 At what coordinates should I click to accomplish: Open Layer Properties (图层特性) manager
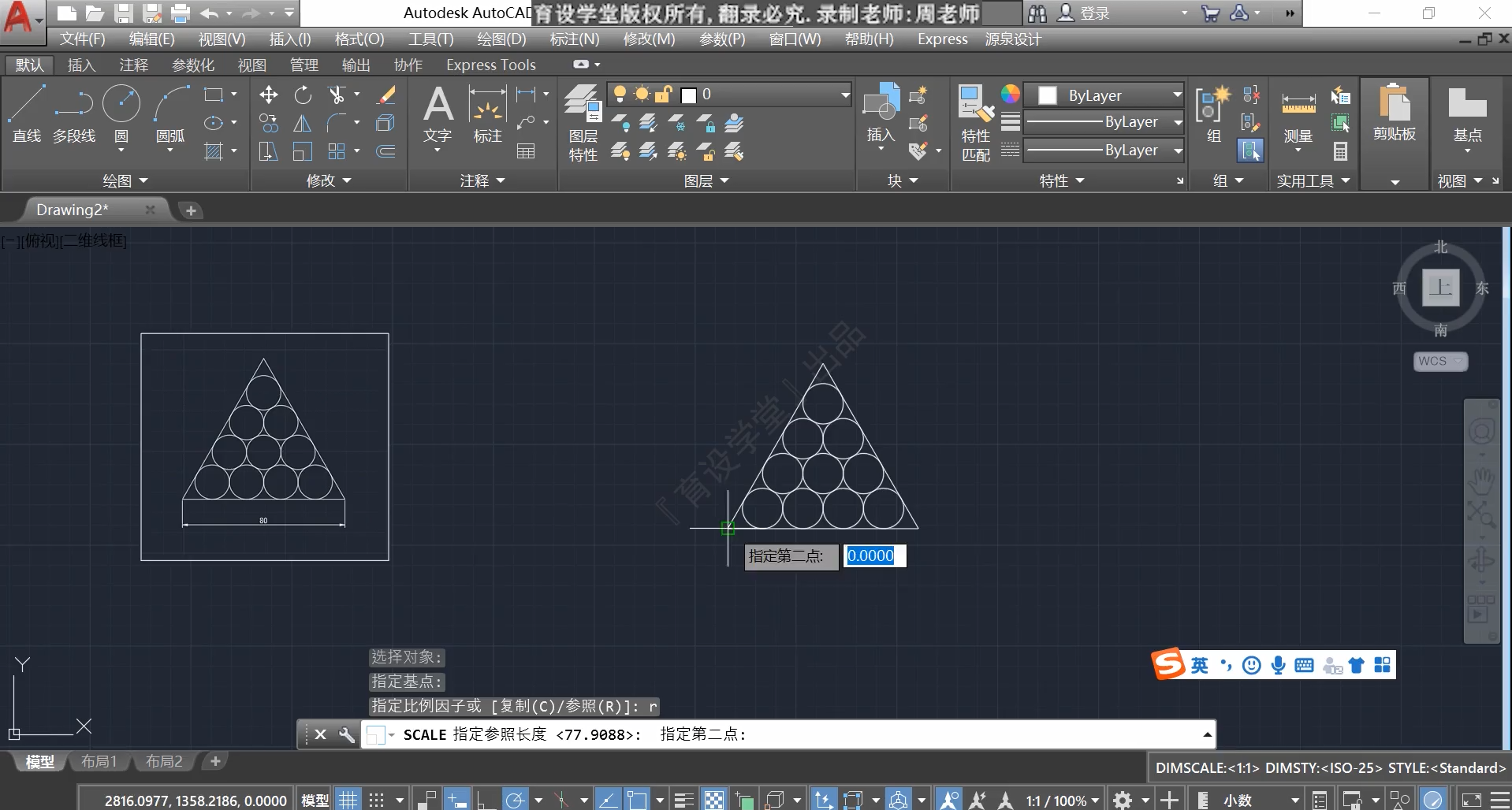[583, 123]
